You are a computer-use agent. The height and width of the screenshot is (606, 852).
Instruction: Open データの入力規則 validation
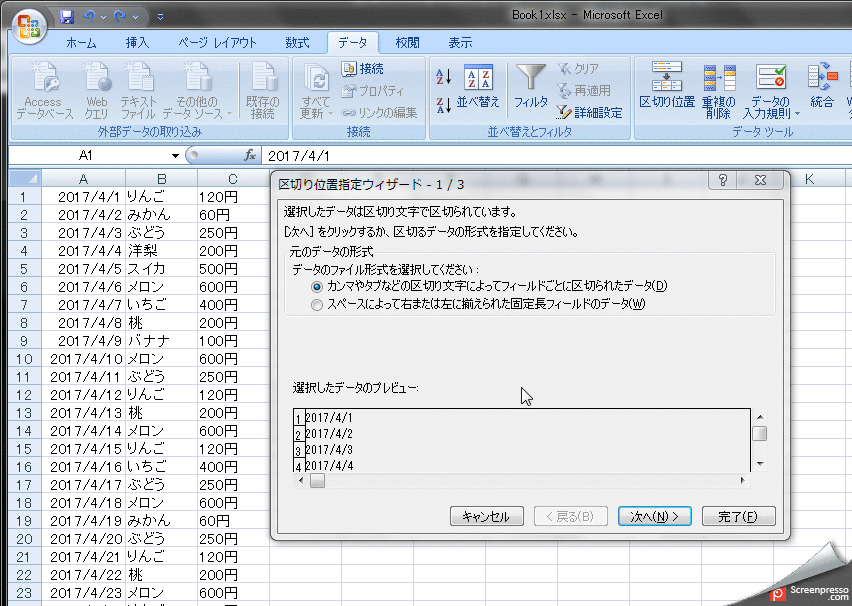click(x=771, y=90)
